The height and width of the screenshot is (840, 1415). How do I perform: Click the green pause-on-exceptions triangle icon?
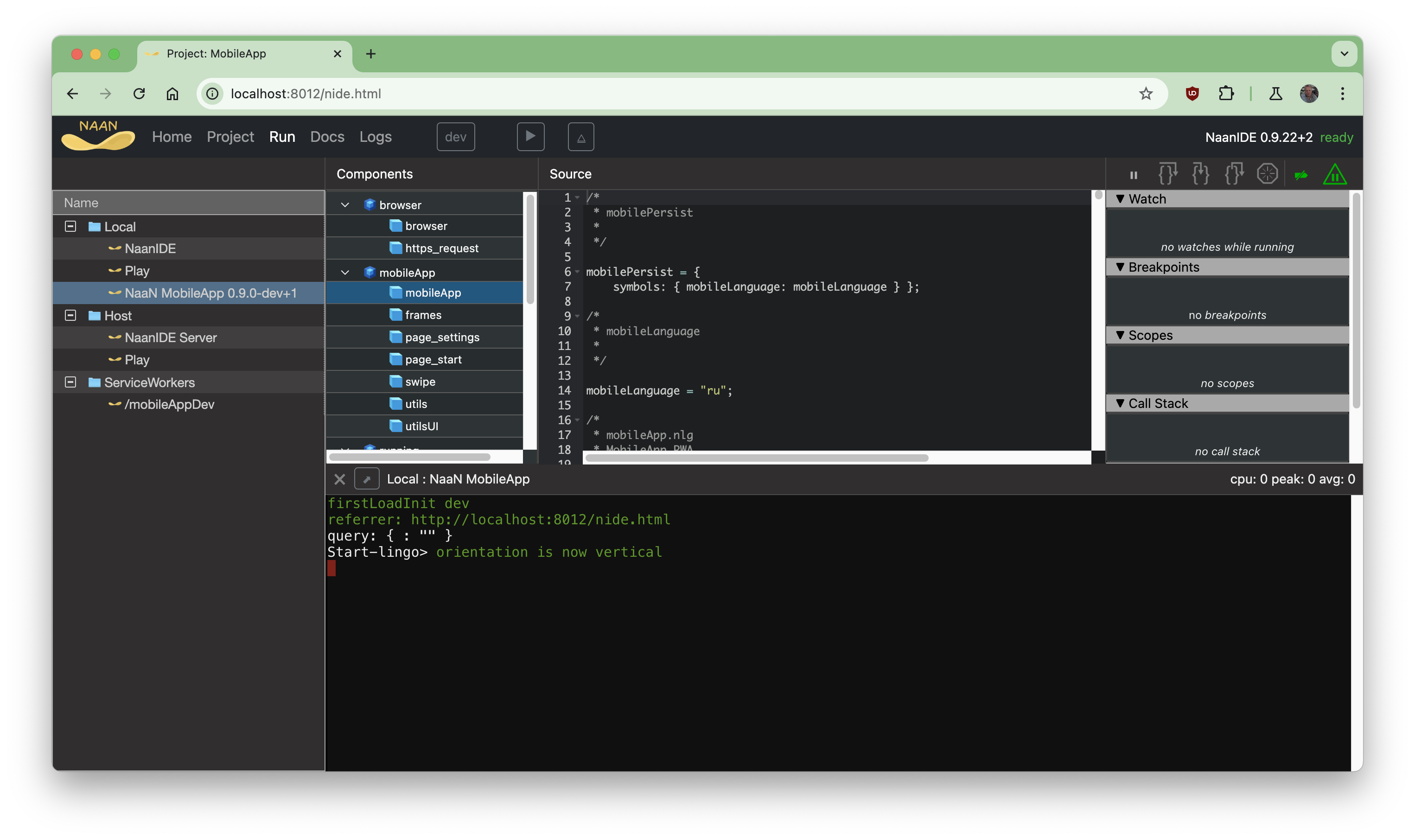pyautogui.click(x=1335, y=174)
